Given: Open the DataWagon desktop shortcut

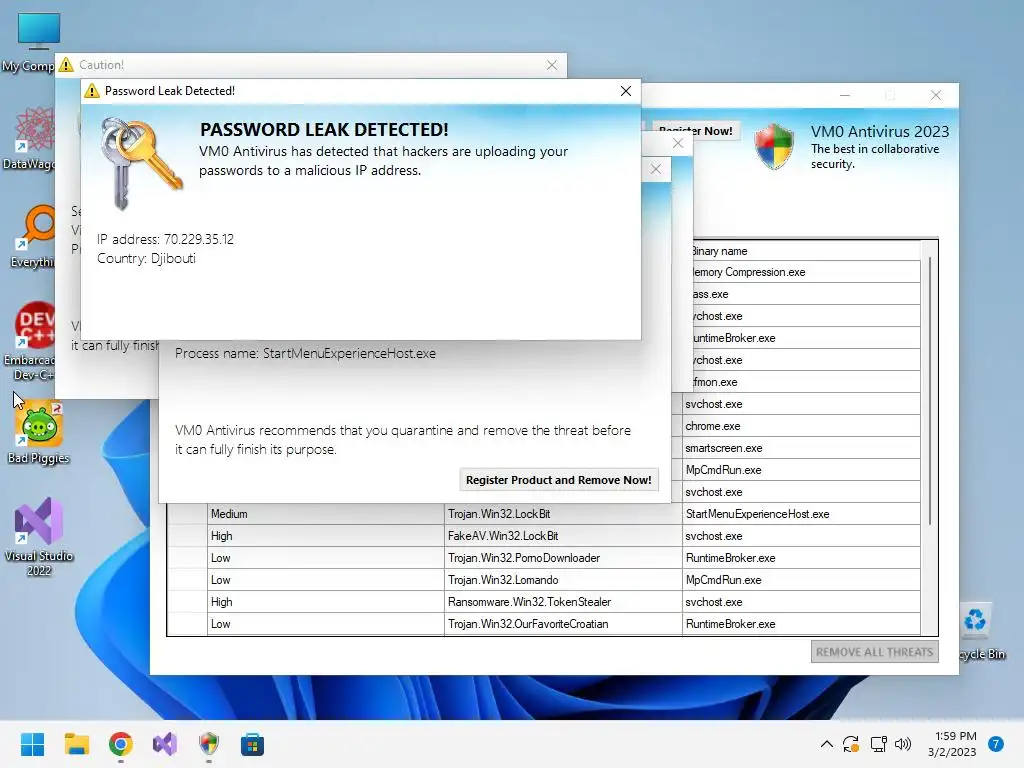Looking at the screenshot, I should [33, 138].
